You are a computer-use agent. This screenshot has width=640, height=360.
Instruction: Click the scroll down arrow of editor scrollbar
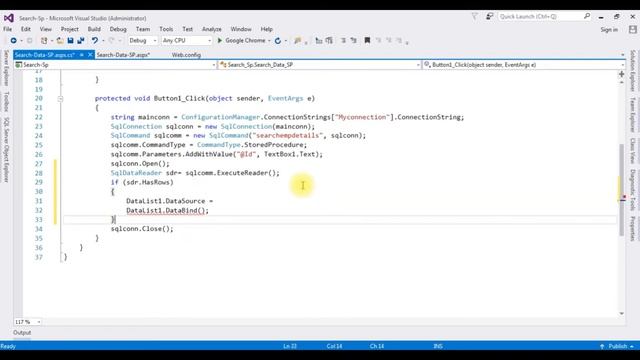(621, 313)
